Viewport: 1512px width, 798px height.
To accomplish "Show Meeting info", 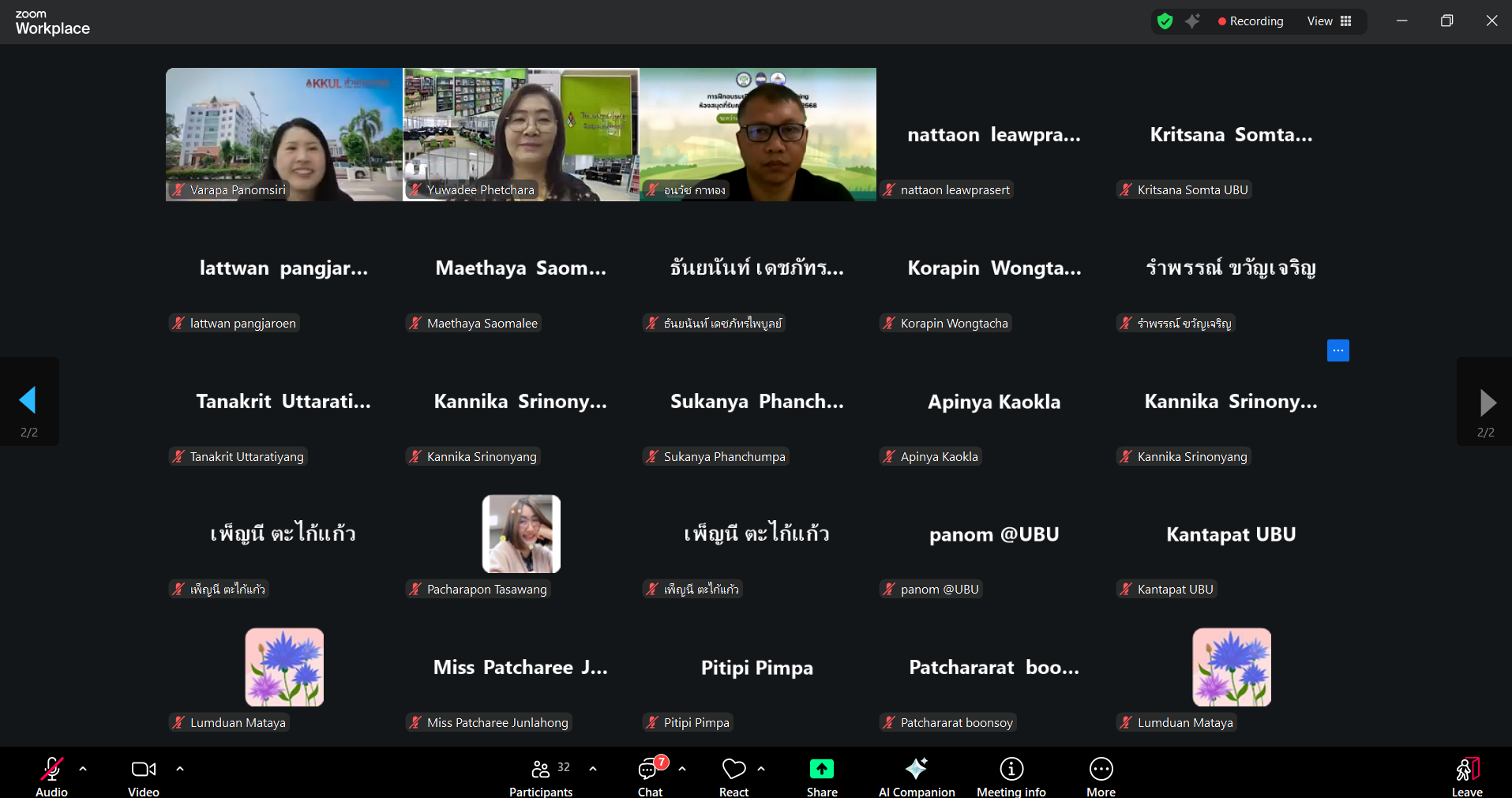I will [1011, 777].
